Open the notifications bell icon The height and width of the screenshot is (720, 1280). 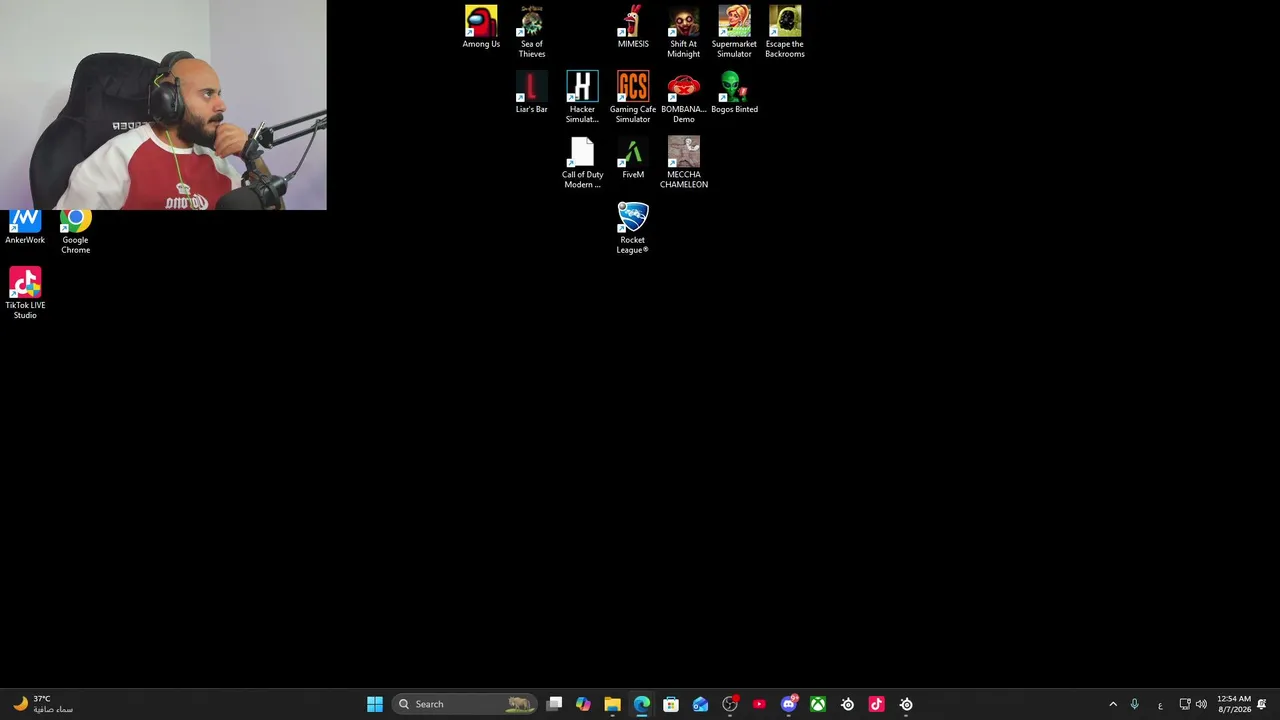[x=1262, y=704]
